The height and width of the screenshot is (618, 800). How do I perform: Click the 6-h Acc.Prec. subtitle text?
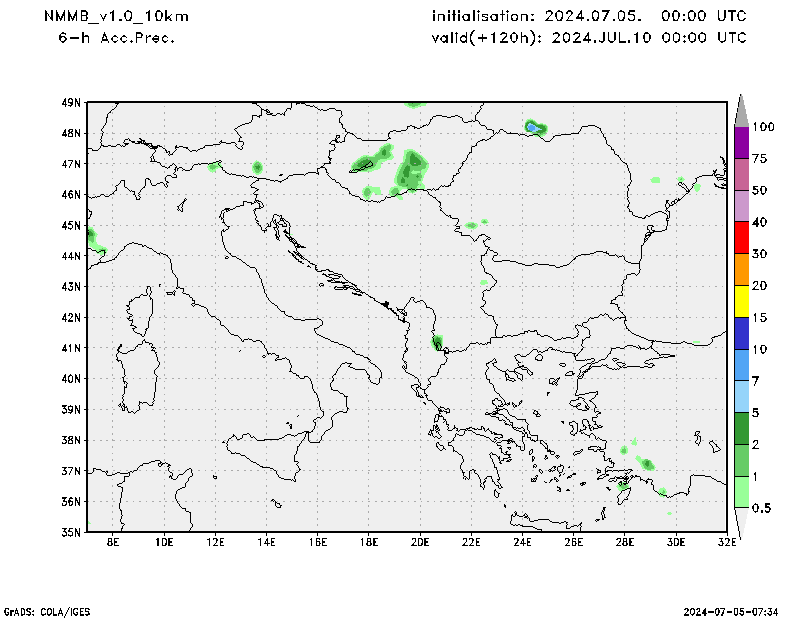(117, 37)
